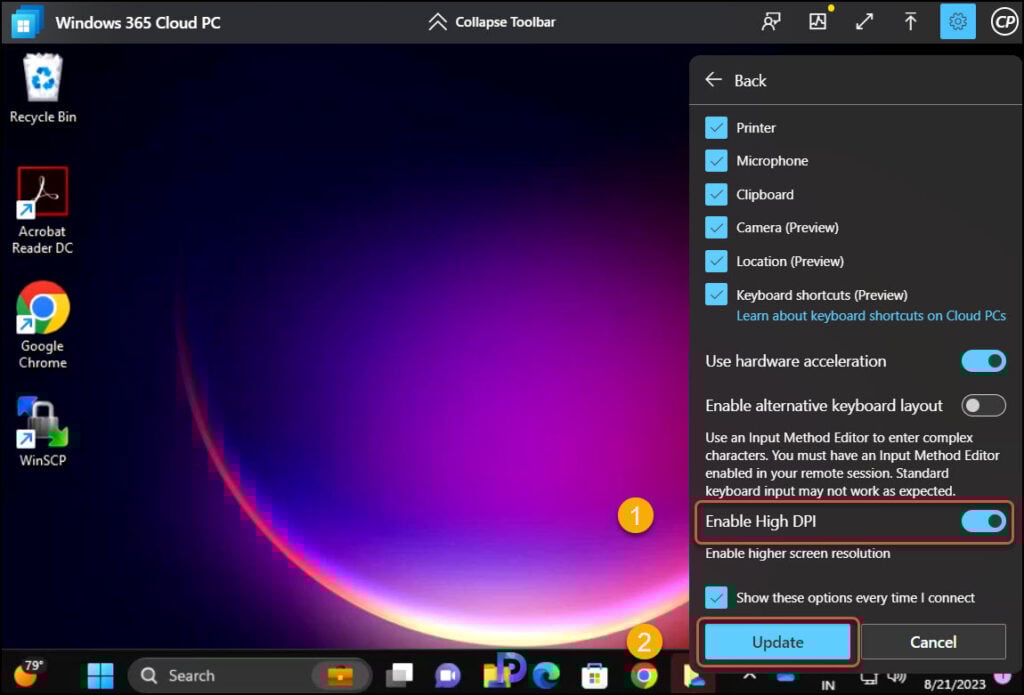
Task: Open Task View on the taskbar
Action: click(399, 675)
